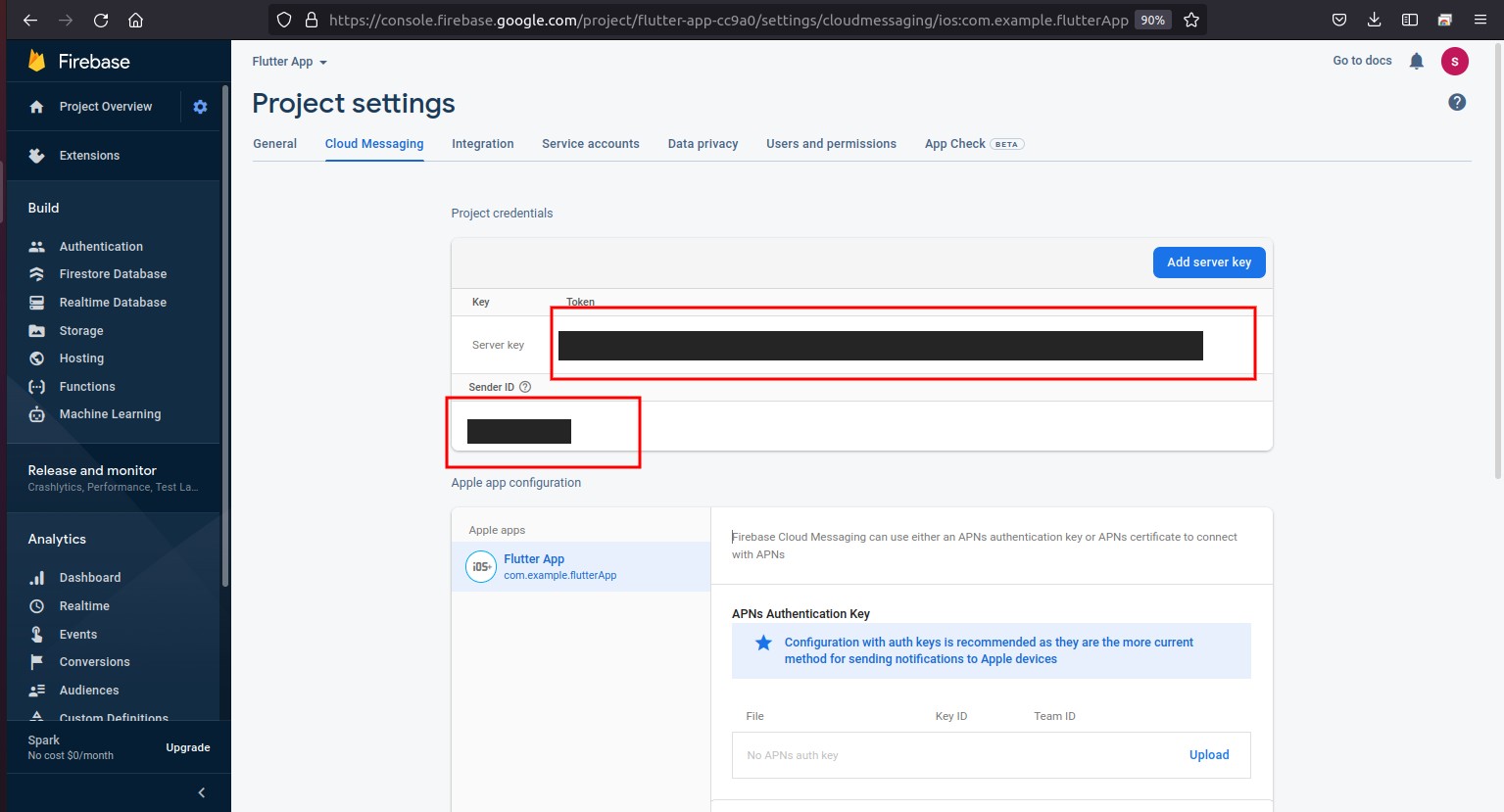
Task: Click the Upgrade plan button
Action: coord(188,747)
